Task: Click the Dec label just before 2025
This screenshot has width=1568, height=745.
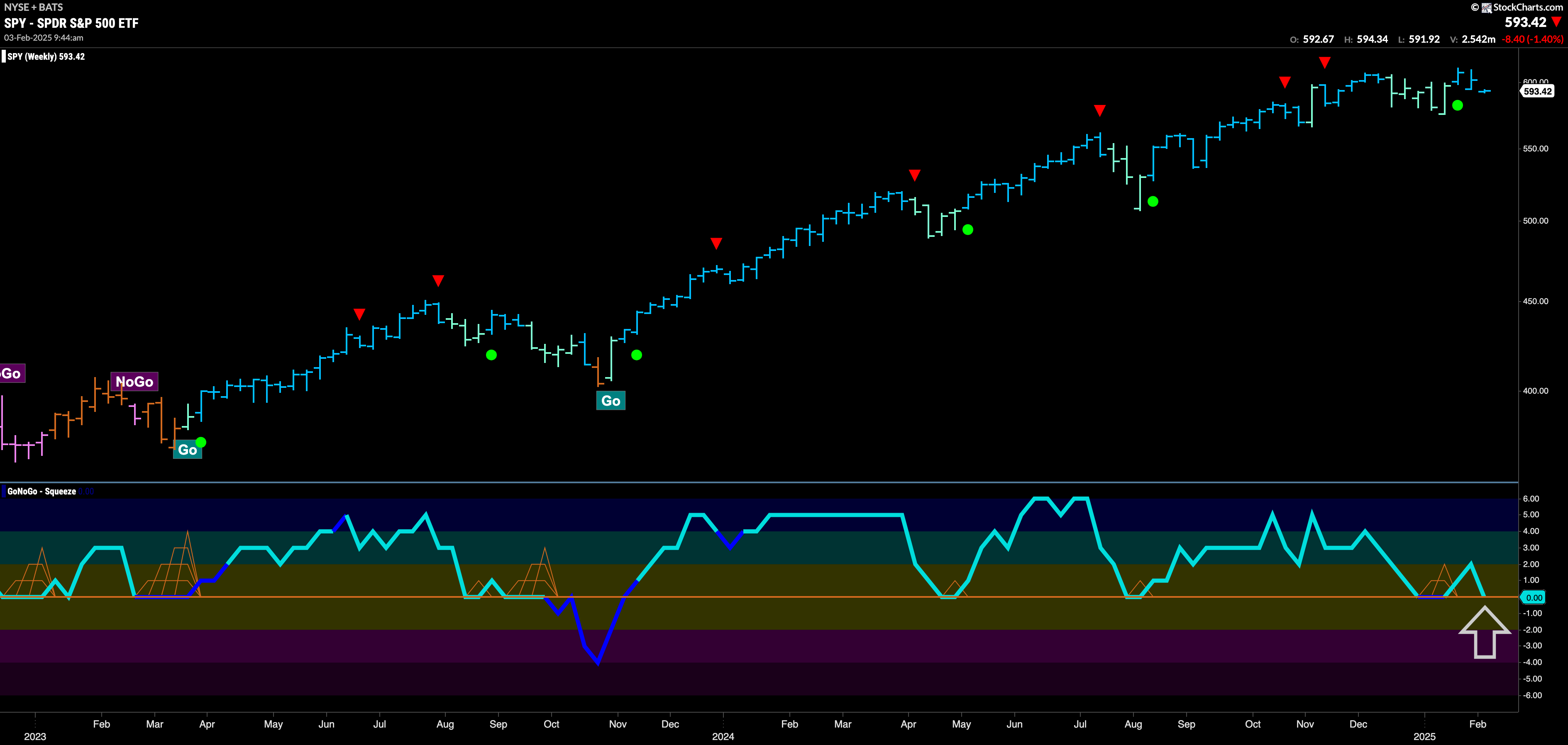Action: [1358, 724]
